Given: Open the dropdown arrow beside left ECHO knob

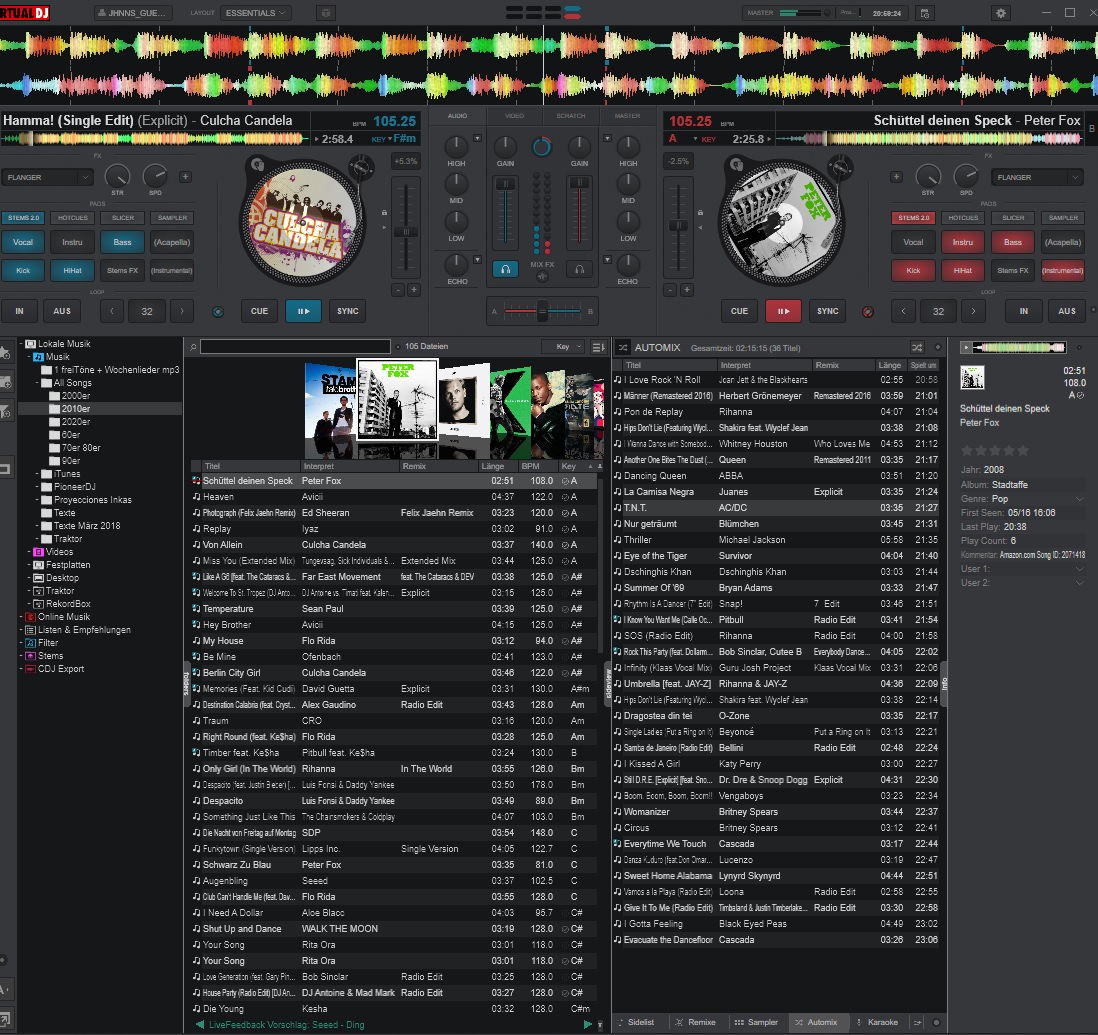Looking at the screenshot, I should (478, 260).
